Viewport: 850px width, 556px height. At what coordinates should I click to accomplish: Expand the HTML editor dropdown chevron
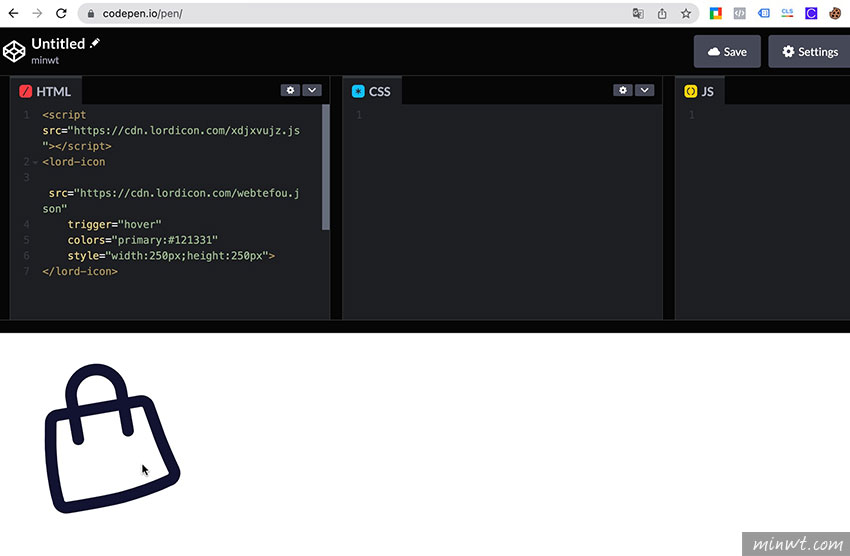312,90
